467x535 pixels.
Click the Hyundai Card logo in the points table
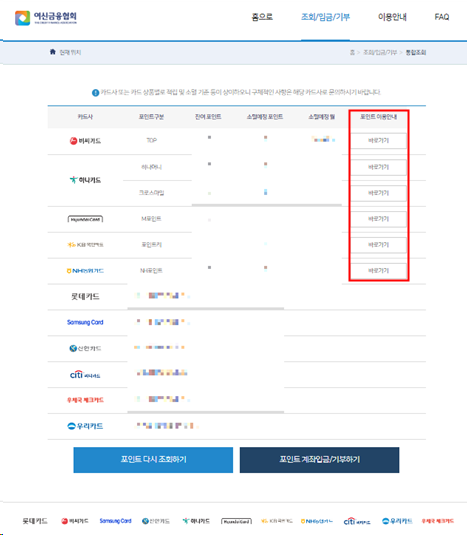point(85,219)
